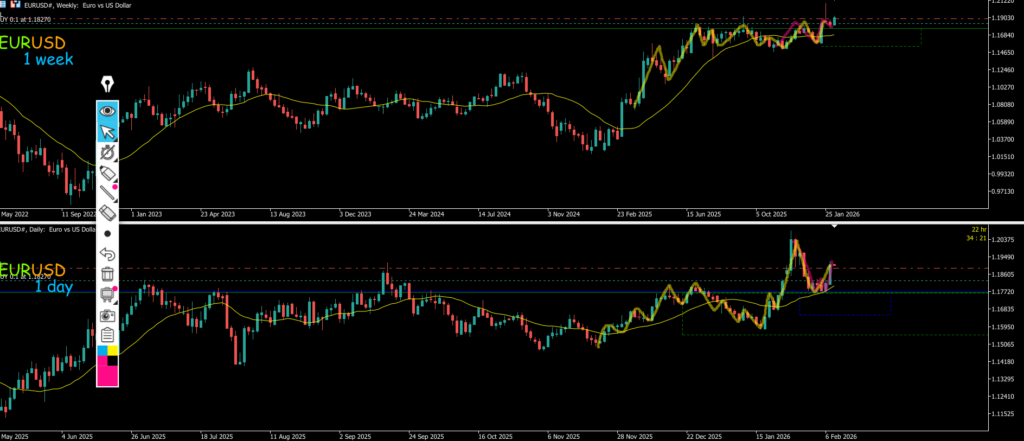The width and height of the screenshot is (1024, 441).
Task: Open the whiteboard screen tool
Action: pyautogui.click(x=107, y=294)
